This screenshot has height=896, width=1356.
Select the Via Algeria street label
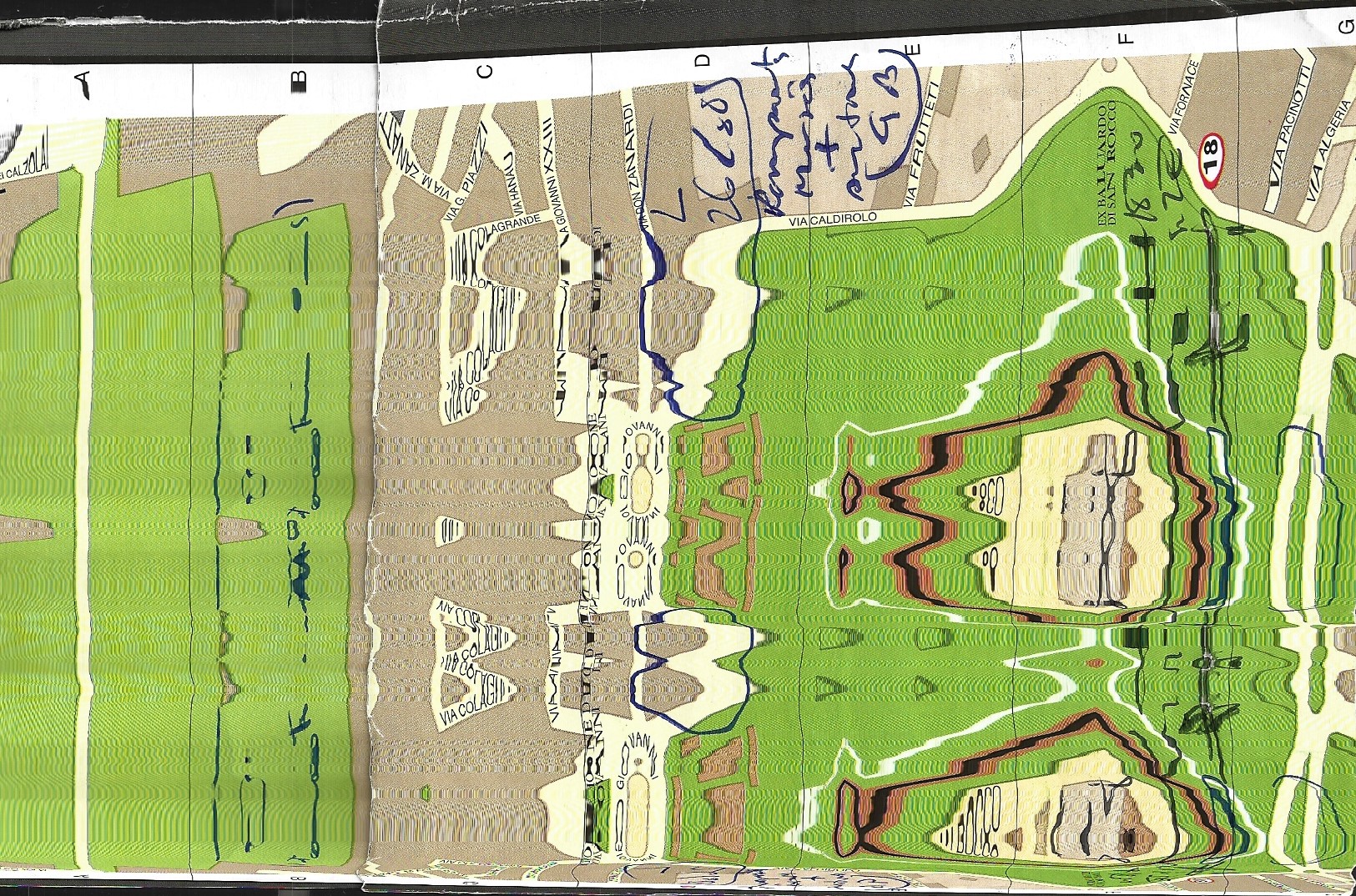pyautogui.click(x=1327, y=150)
